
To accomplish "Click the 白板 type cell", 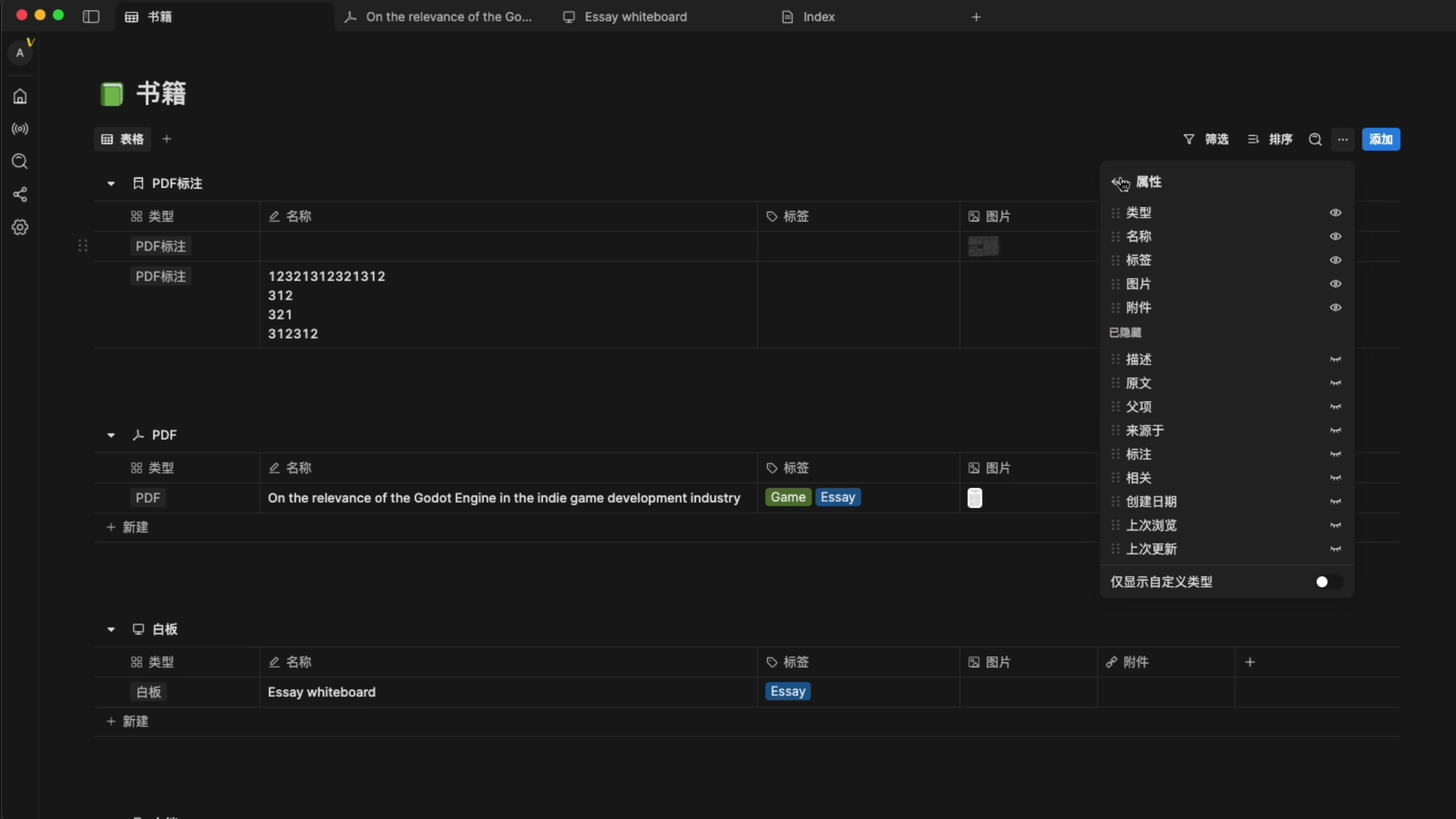I will tap(148, 692).
